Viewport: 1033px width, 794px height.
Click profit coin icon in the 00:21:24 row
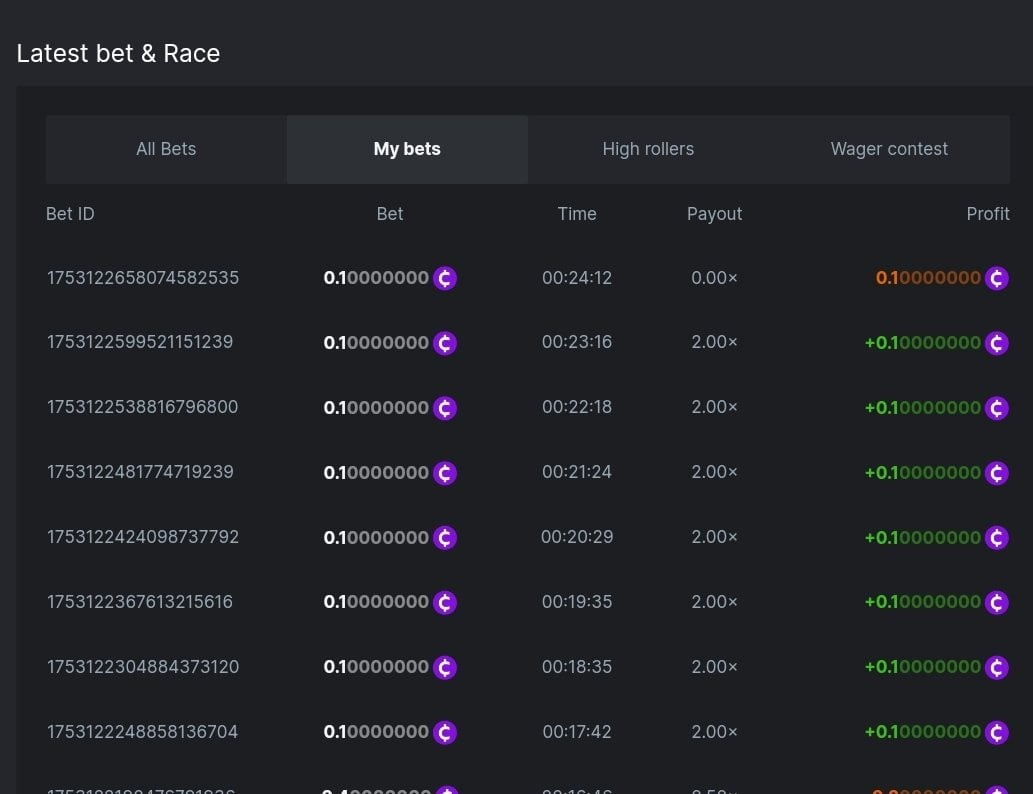(996, 473)
